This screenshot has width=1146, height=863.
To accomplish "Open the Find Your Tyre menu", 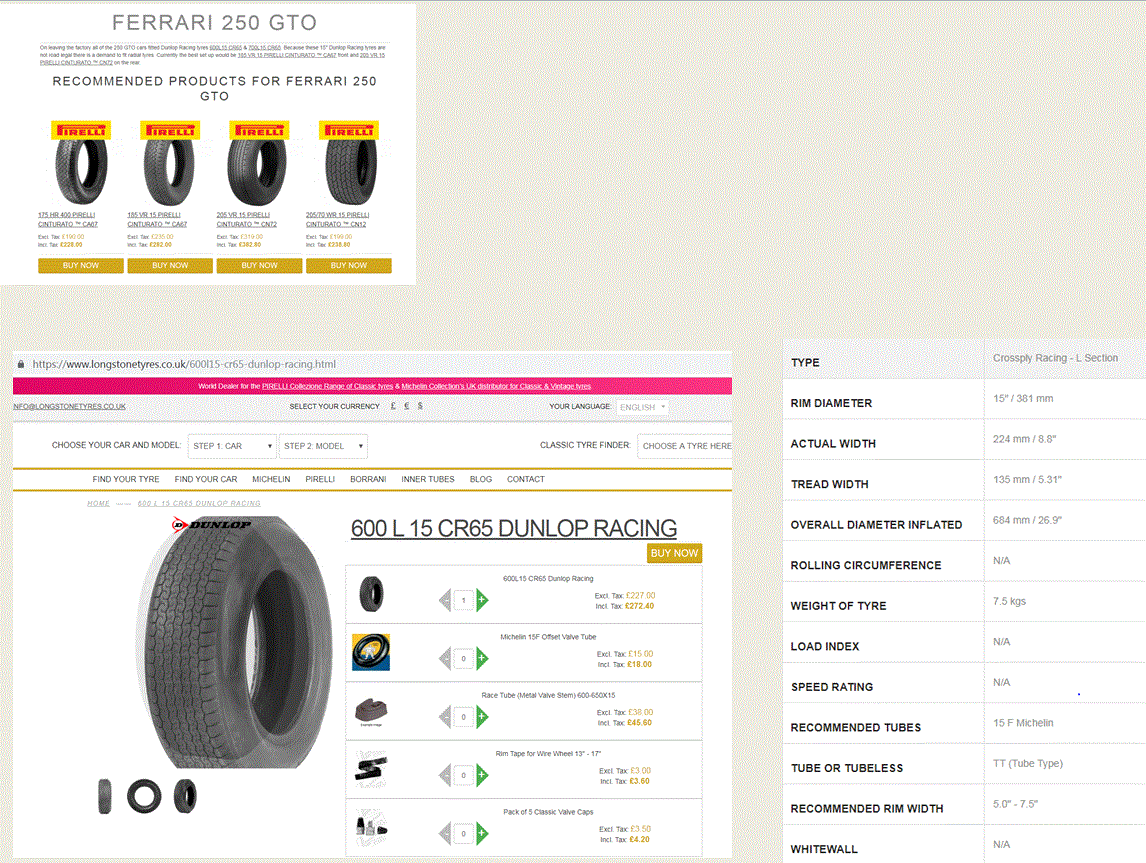I will pyautogui.click(x=126, y=479).
